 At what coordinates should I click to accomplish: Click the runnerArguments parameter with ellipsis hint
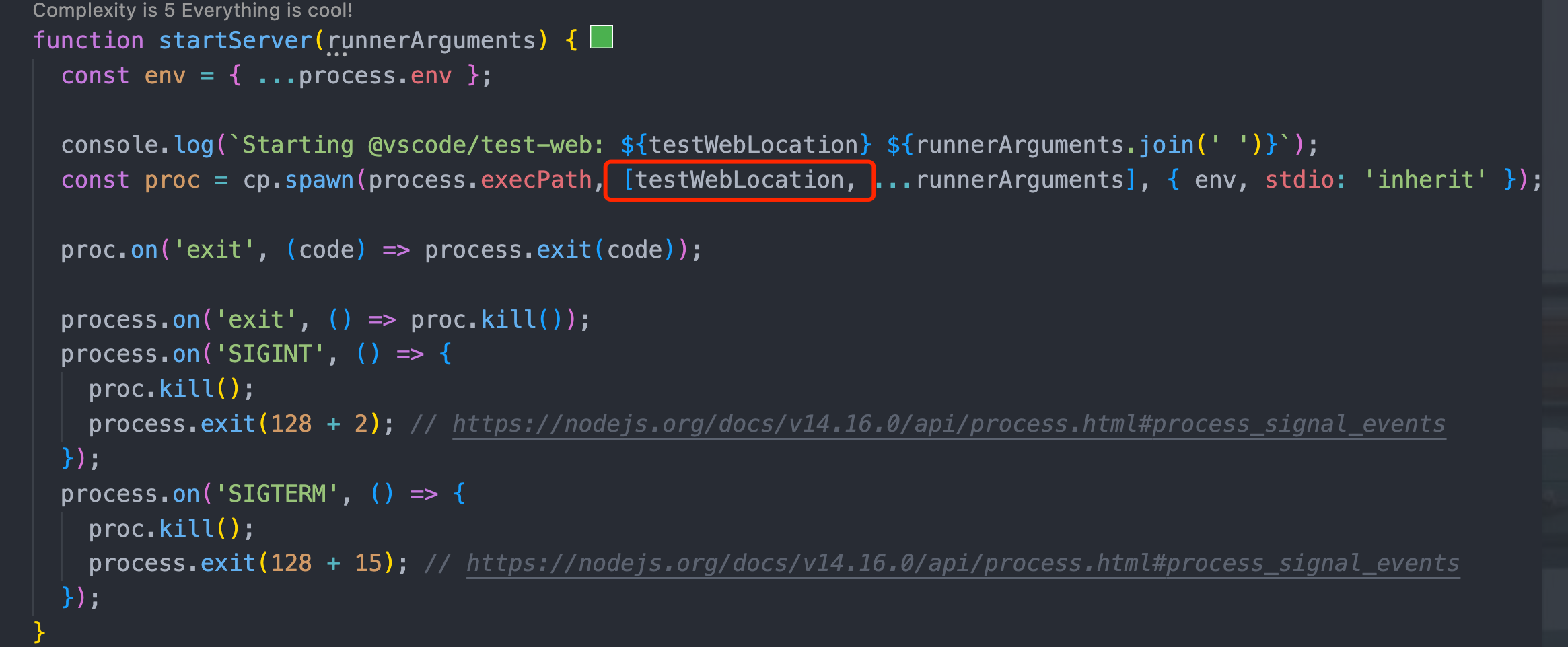(x=431, y=40)
